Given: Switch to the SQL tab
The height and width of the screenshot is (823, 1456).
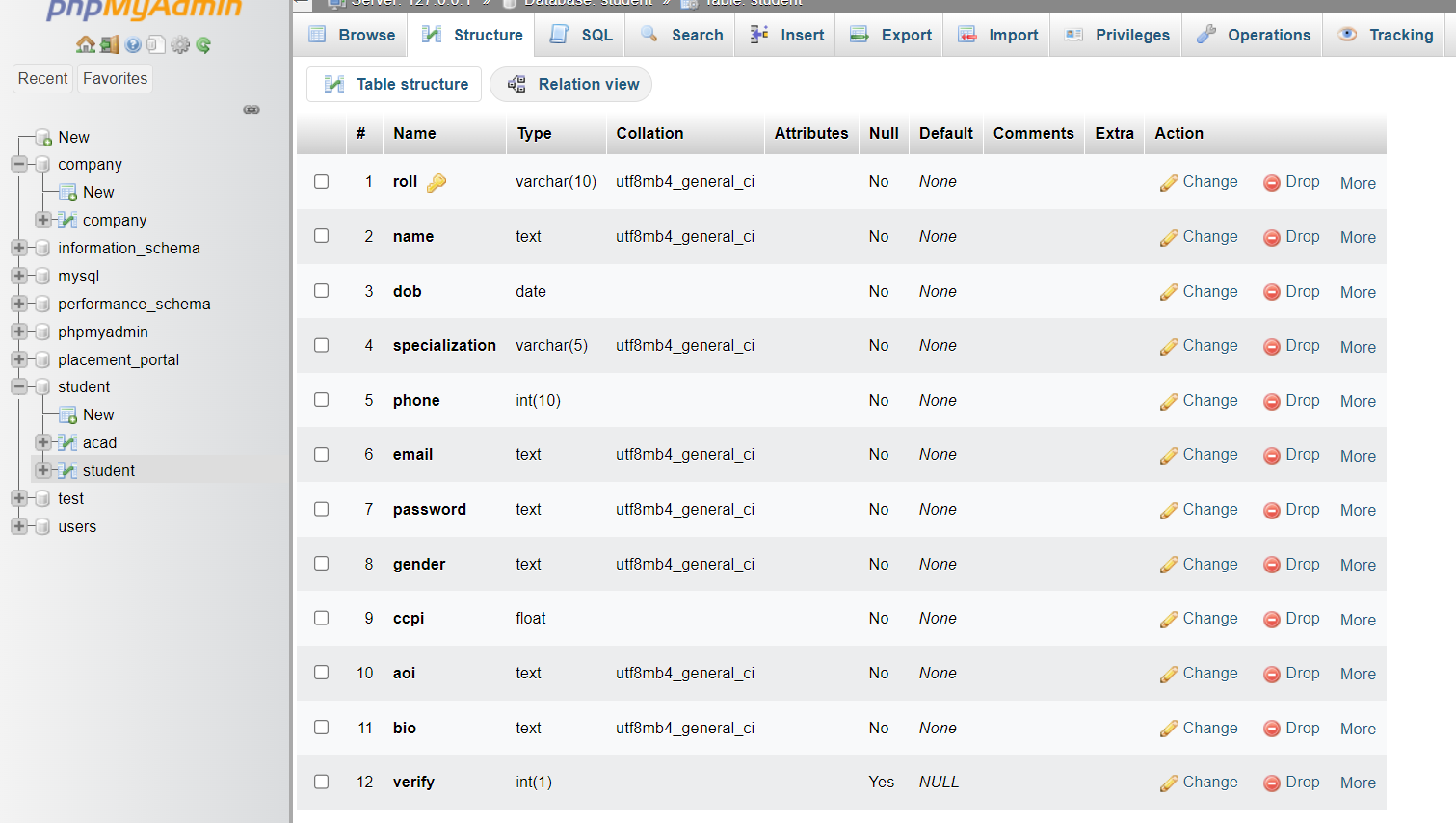Looking at the screenshot, I should click(x=579, y=34).
